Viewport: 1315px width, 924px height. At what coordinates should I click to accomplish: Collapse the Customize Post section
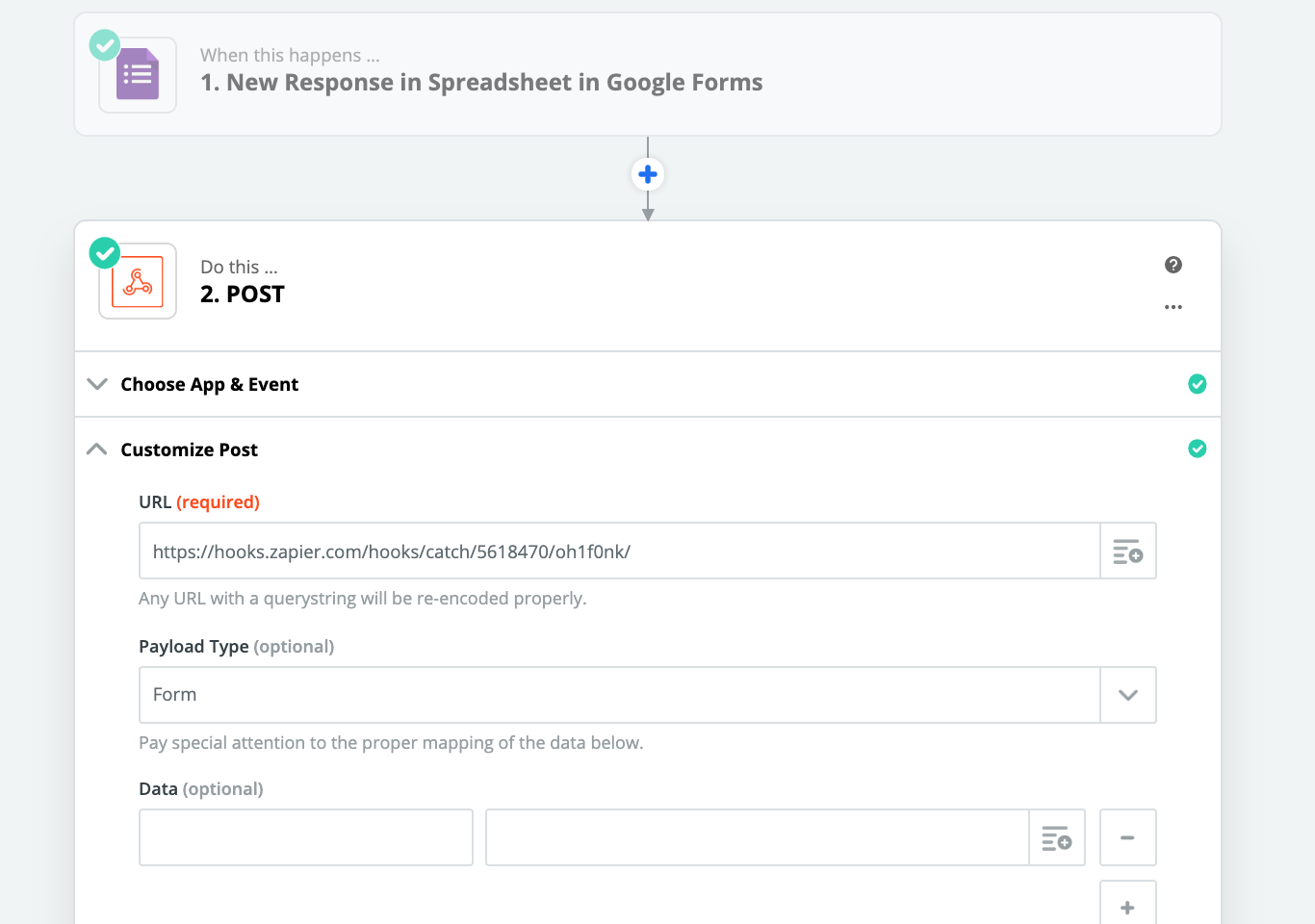click(97, 449)
